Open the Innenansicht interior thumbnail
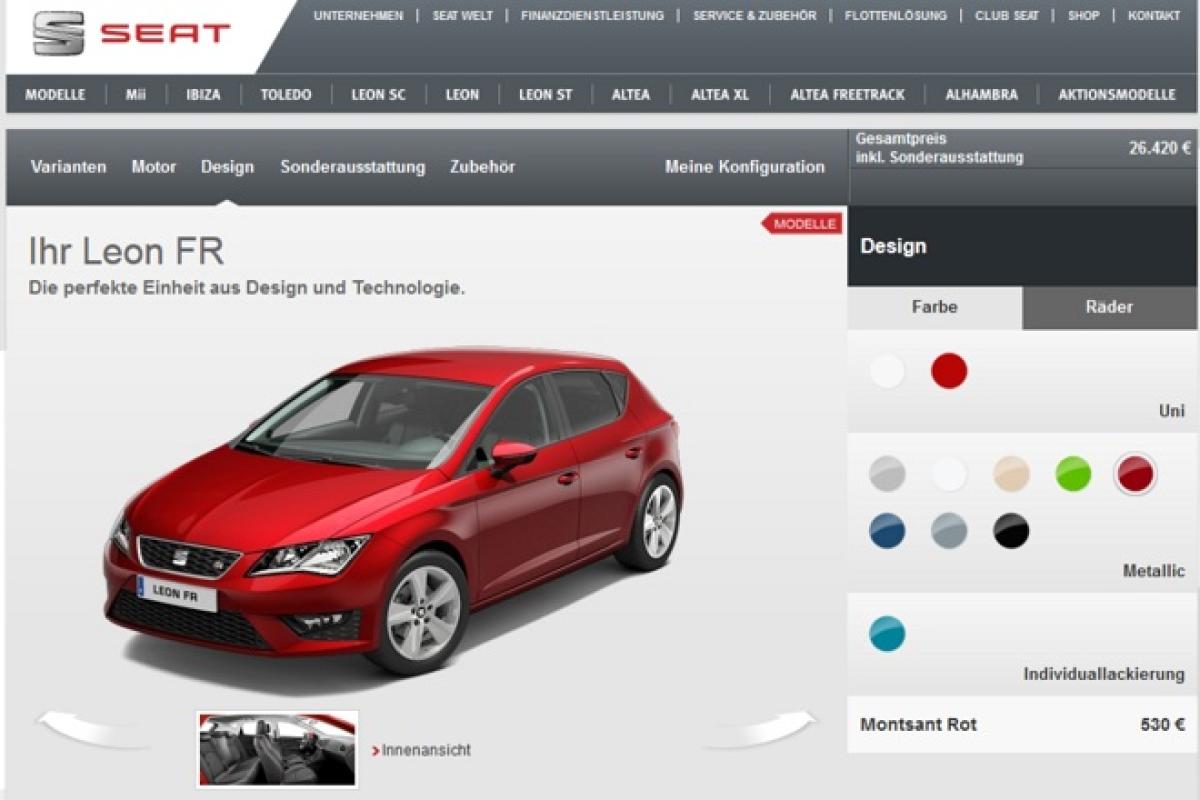 (277, 748)
